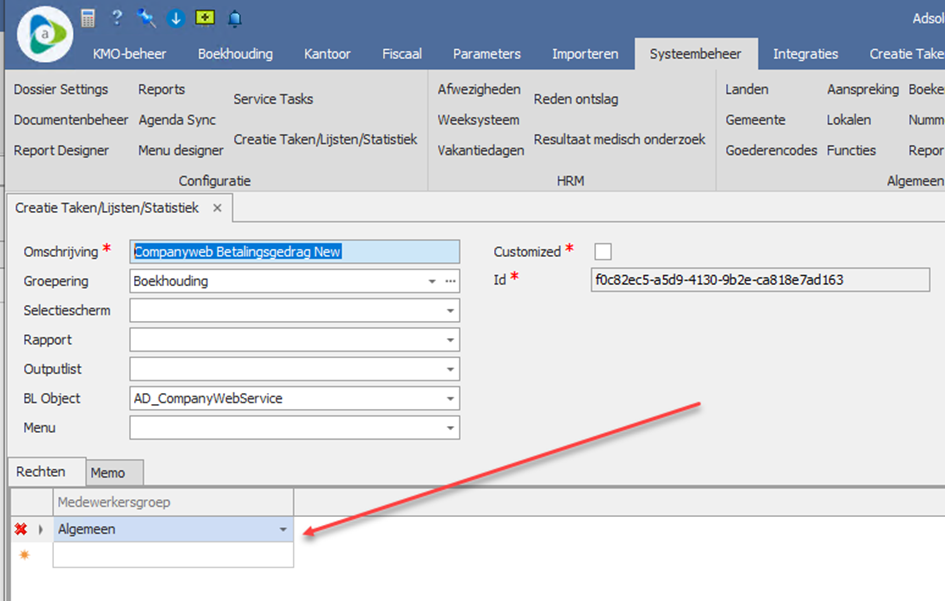Click the Adsolut application logo
The width and height of the screenshot is (945, 601).
click(45, 34)
